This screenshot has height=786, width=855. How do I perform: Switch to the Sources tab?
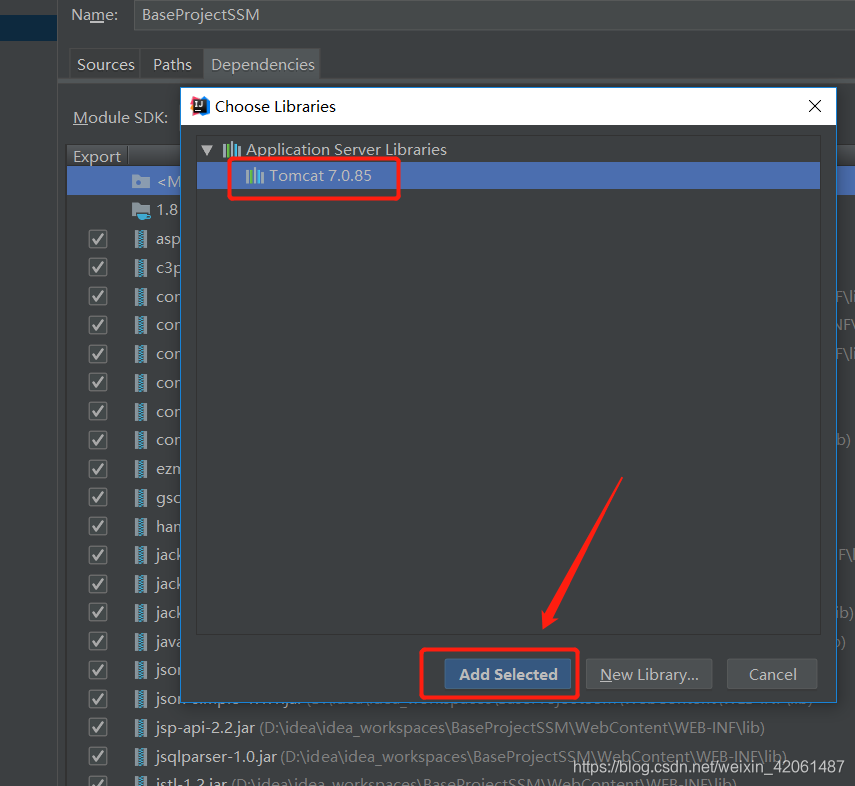point(105,64)
